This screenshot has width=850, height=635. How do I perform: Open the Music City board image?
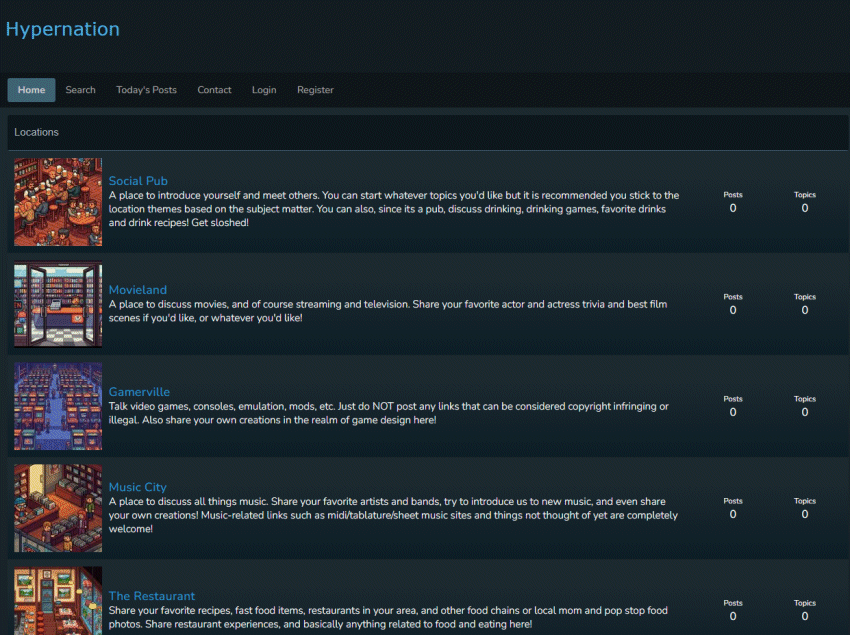coord(58,508)
